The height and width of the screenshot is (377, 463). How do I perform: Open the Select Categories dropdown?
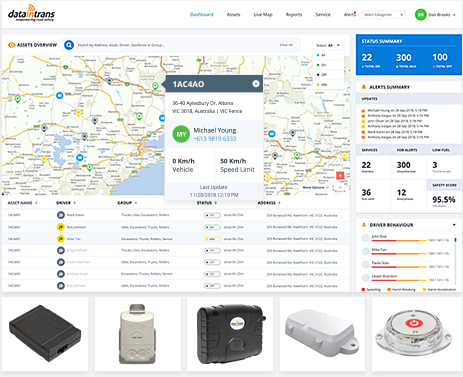click(383, 15)
